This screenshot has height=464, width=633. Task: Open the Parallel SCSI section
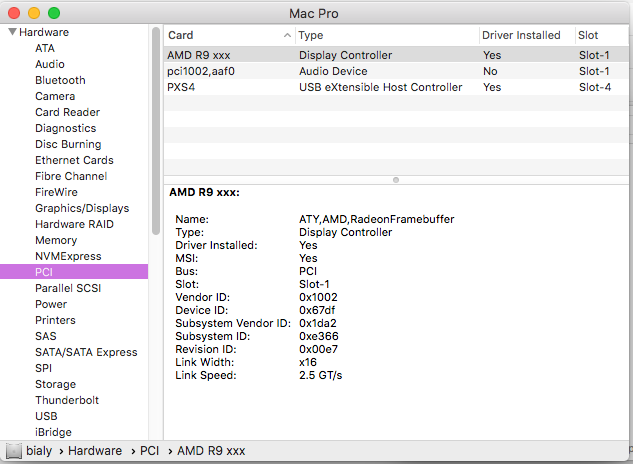[x=68, y=288]
